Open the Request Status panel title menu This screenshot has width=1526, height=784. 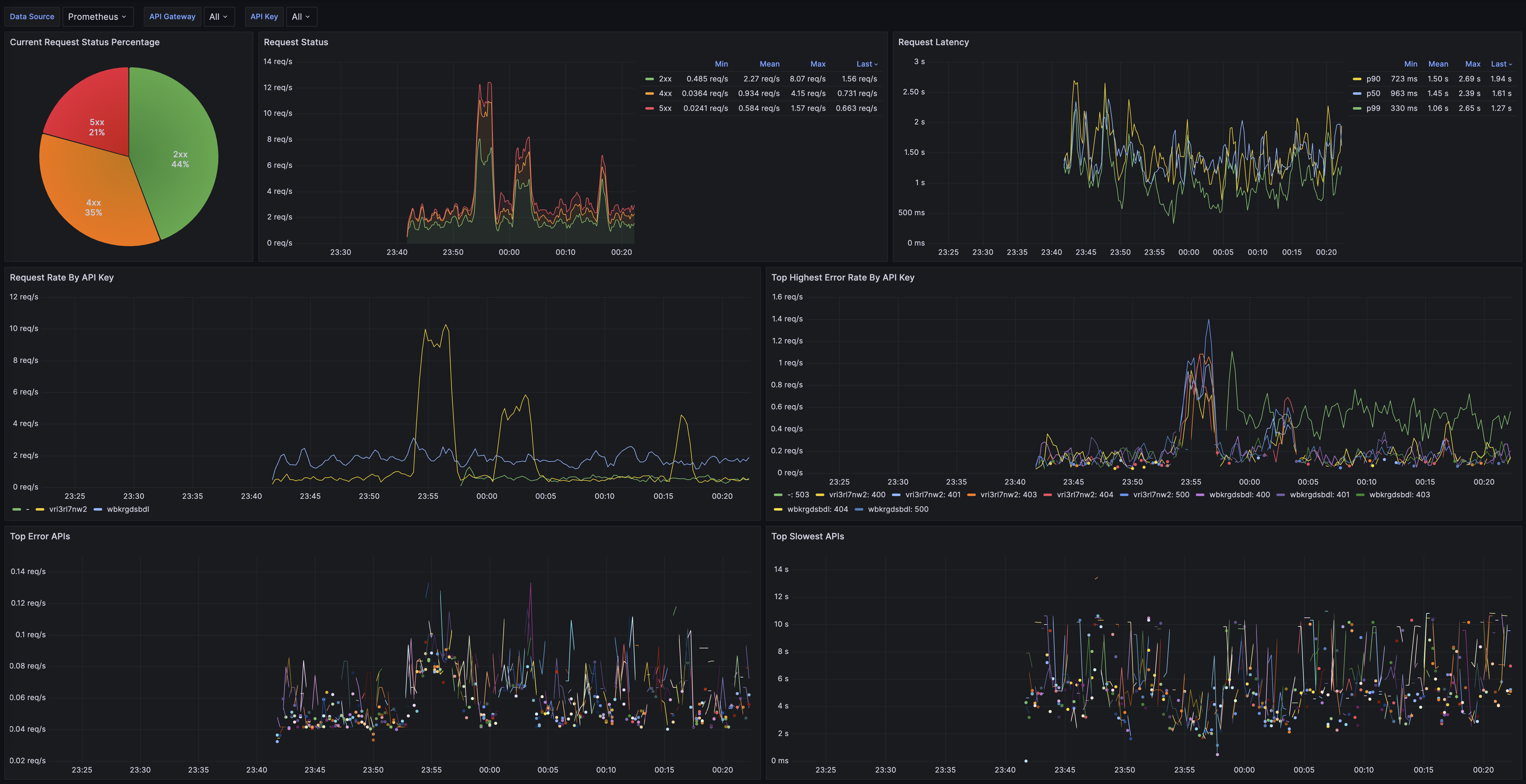[296, 42]
